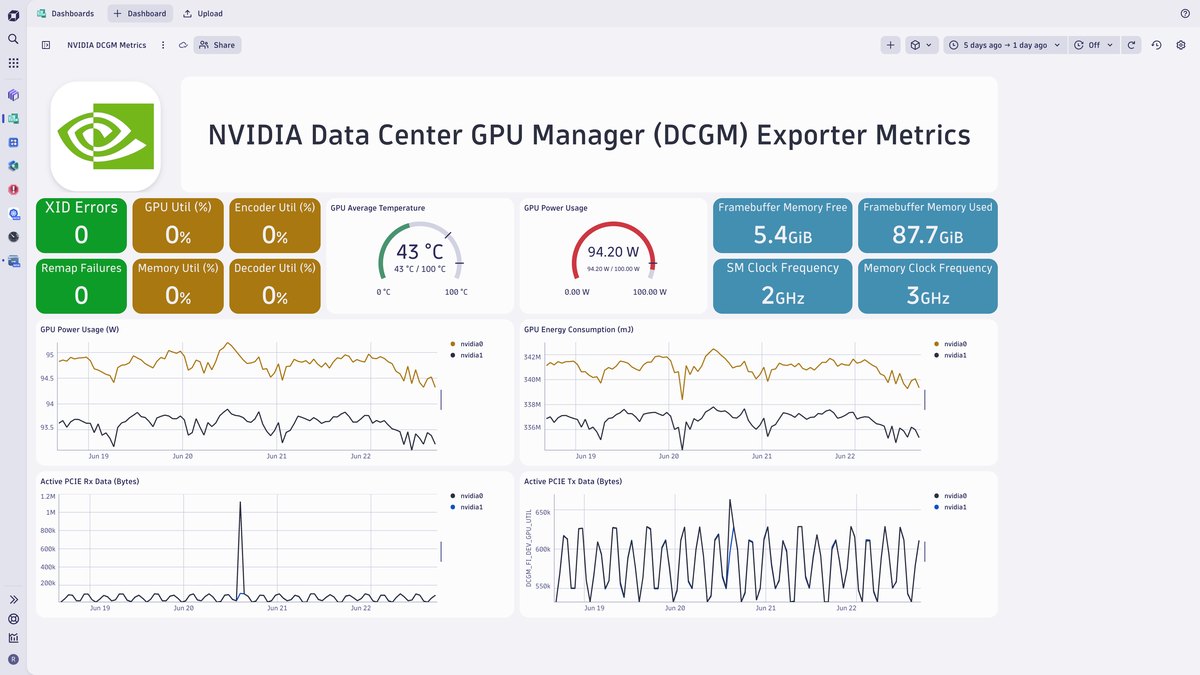The width and height of the screenshot is (1200, 675).
Task: Create a new Dashboard tab
Action: coord(140,14)
